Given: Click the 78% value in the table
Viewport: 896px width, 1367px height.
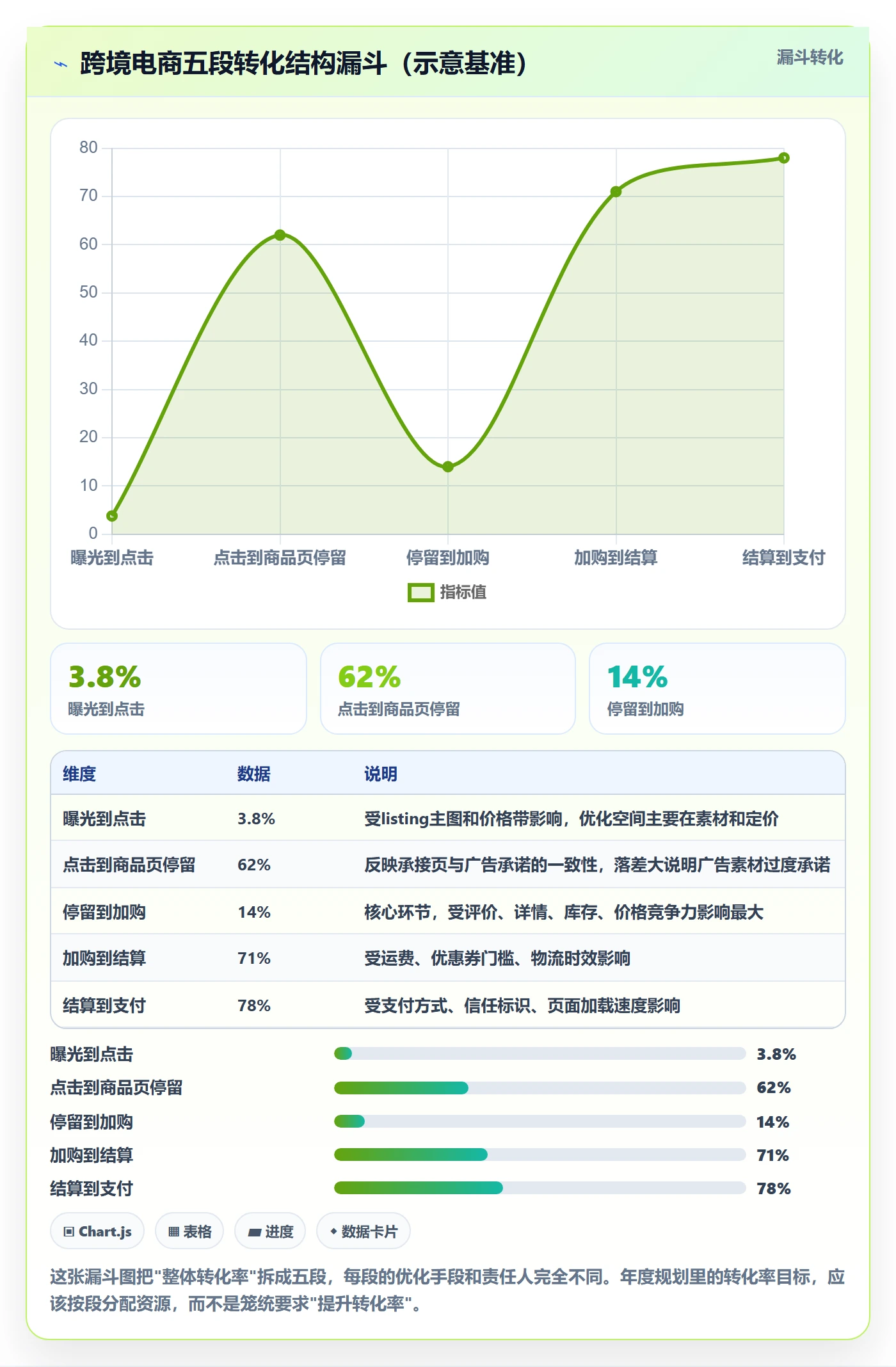Looking at the screenshot, I should tap(254, 1005).
